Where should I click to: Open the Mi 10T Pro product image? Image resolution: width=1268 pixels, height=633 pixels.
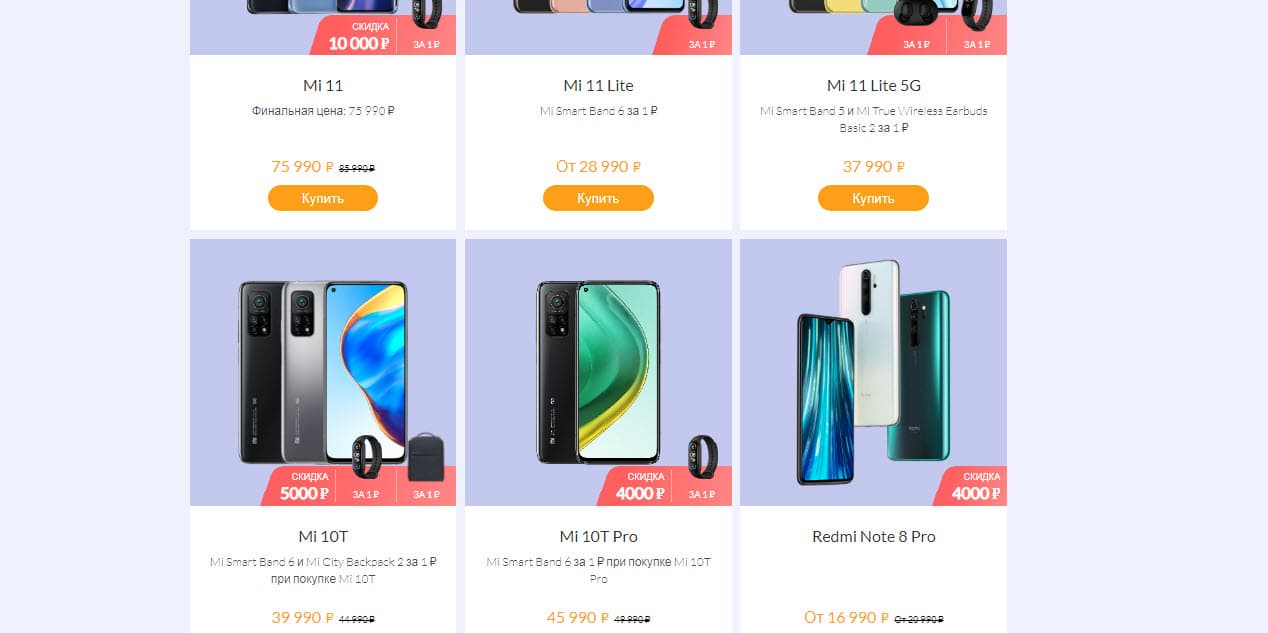pos(598,372)
